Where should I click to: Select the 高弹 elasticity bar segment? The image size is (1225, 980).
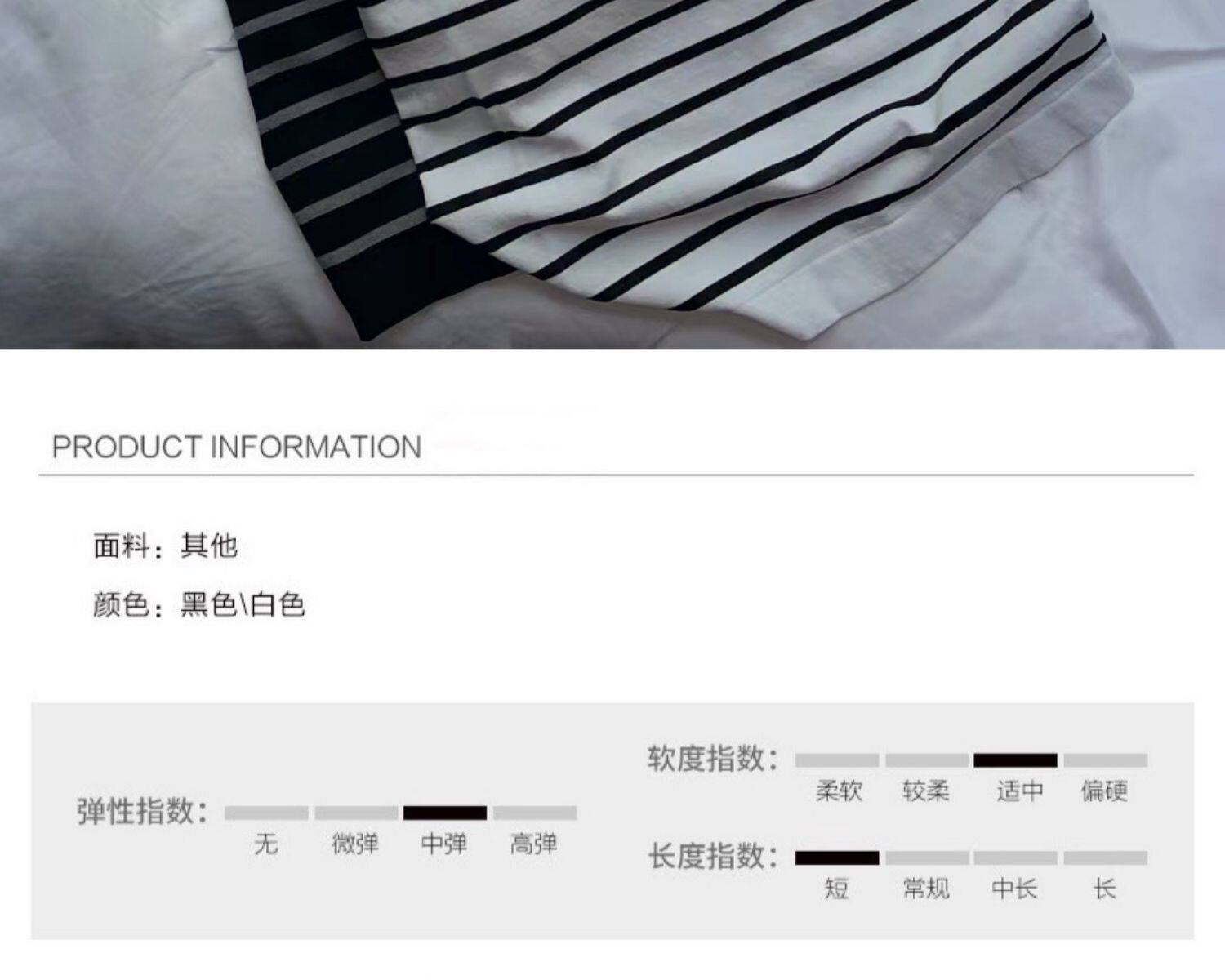(x=535, y=813)
